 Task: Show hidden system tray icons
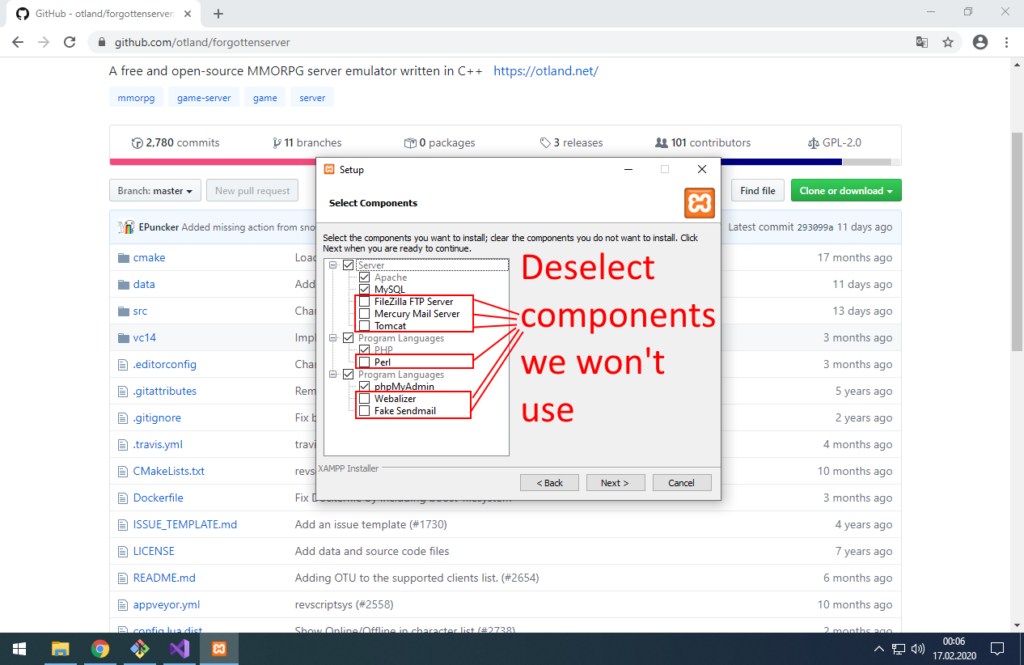878,649
